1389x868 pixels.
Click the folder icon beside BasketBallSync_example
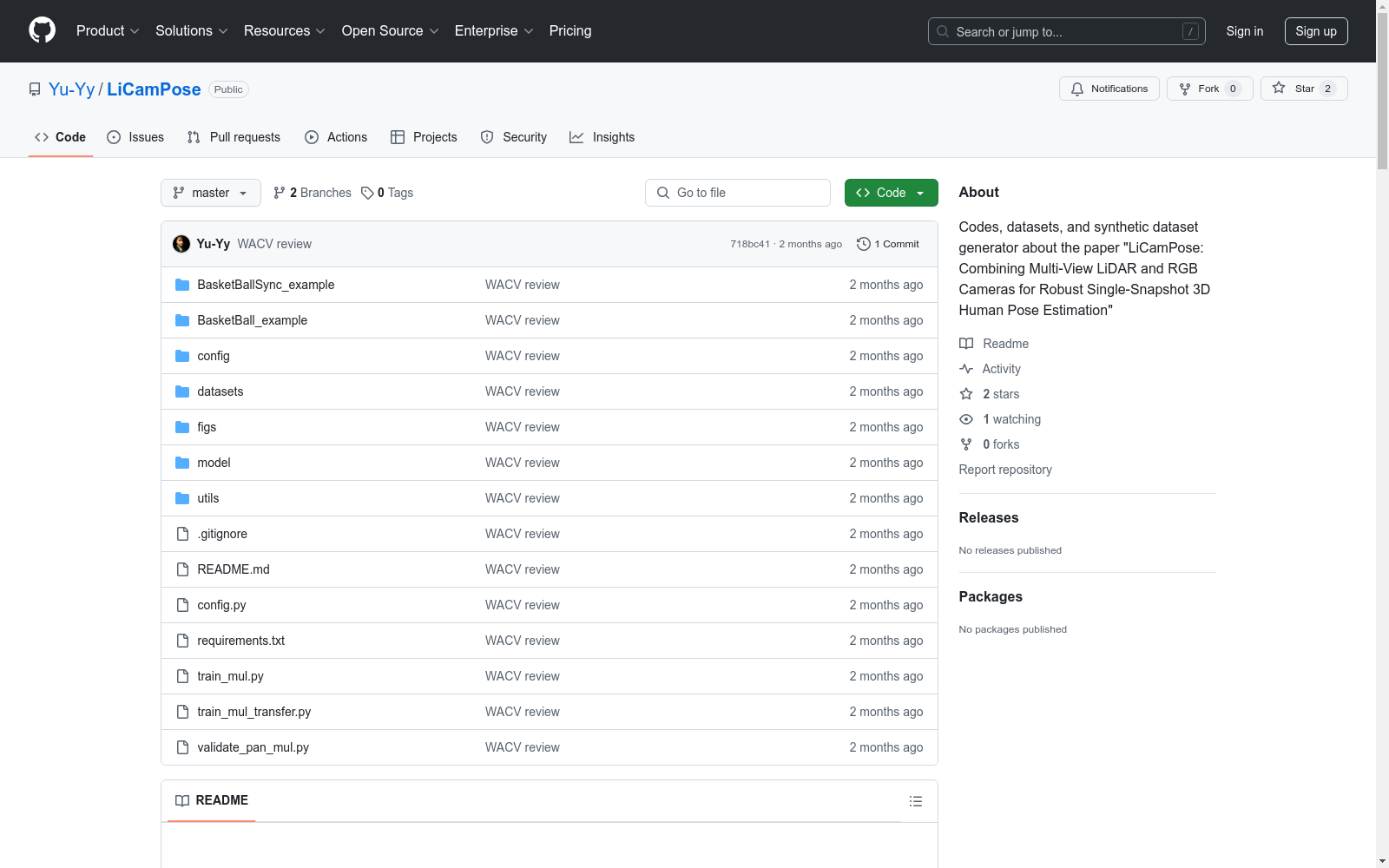pos(182,285)
